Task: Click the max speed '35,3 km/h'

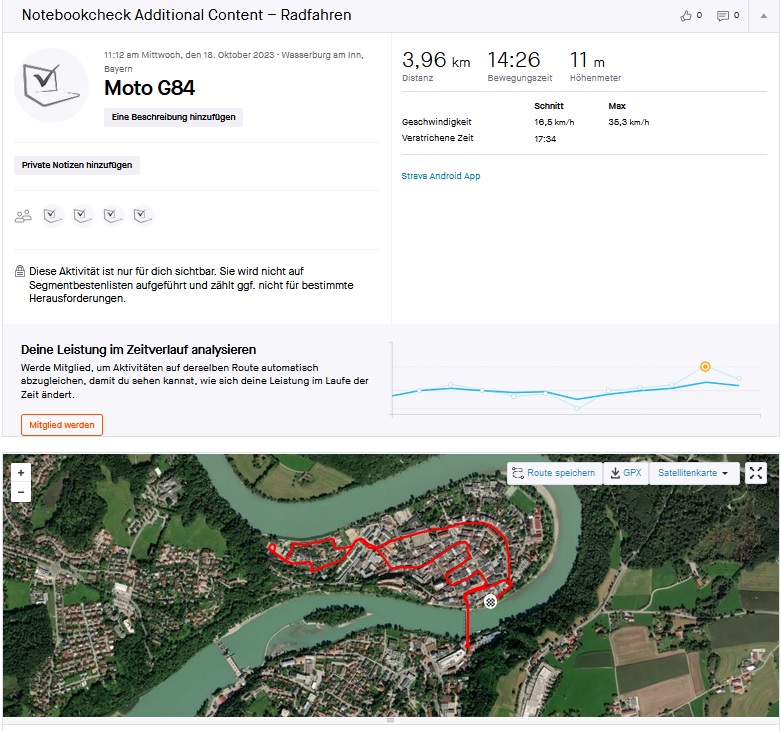Action: [x=629, y=122]
